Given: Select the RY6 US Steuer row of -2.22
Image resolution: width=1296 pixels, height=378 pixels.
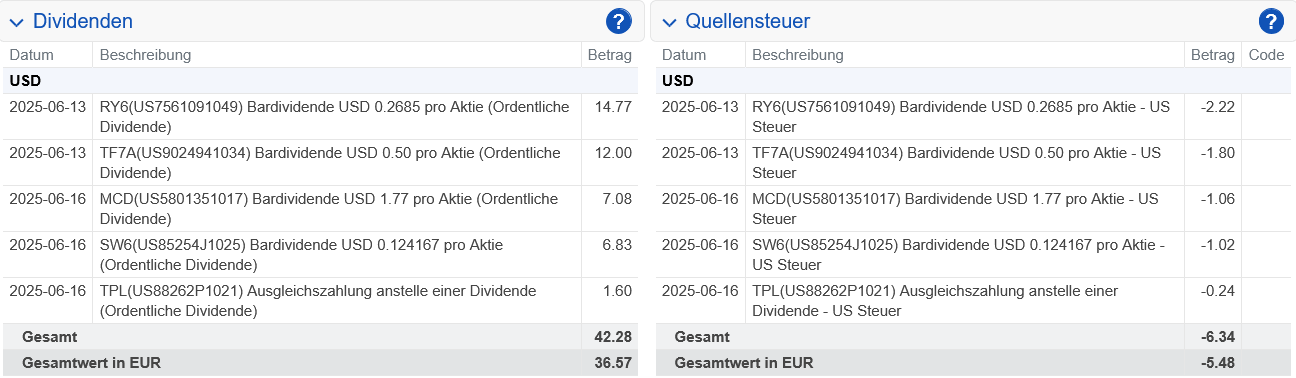Looking at the screenshot, I should pos(973,116).
